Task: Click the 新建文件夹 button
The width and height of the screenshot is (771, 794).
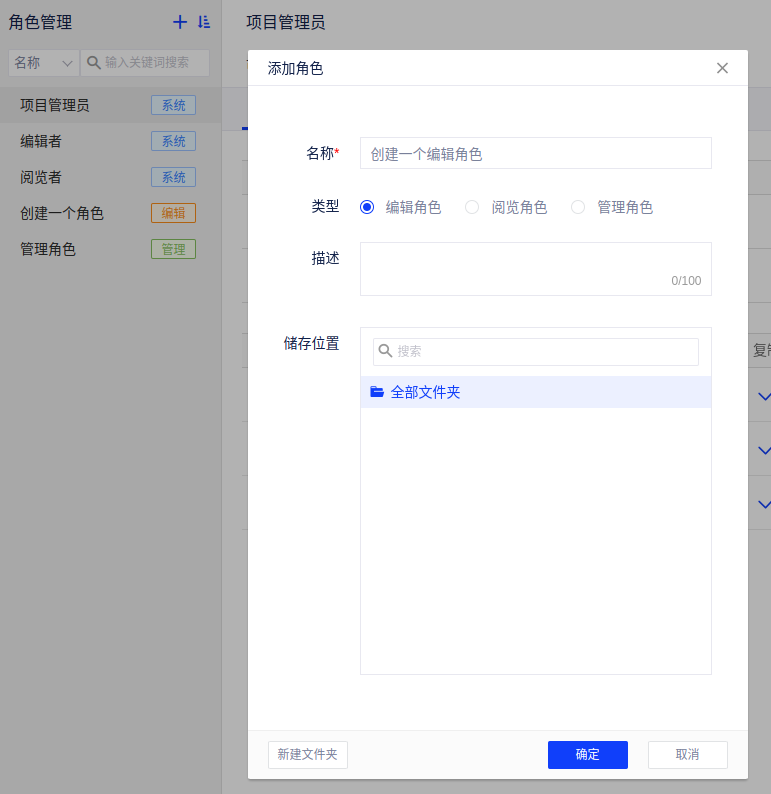Action: [307, 754]
